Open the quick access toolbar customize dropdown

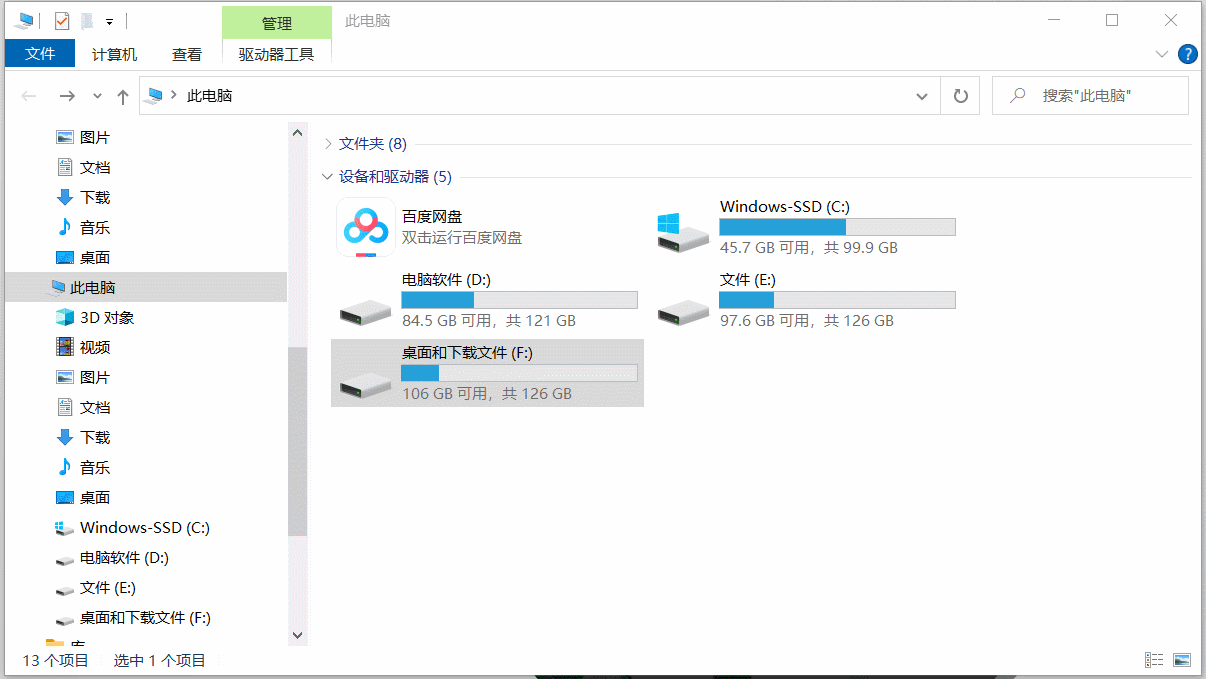tap(109, 21)
